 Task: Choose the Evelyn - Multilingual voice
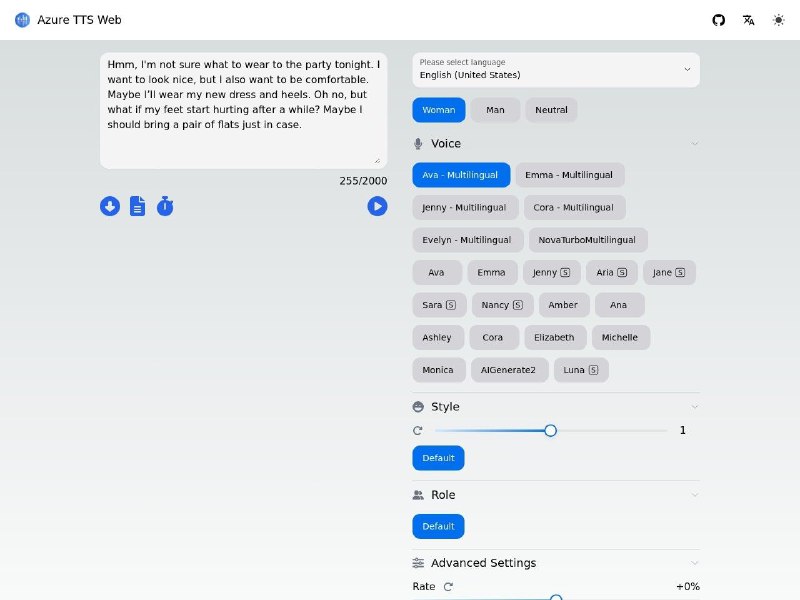coord(467,240)
